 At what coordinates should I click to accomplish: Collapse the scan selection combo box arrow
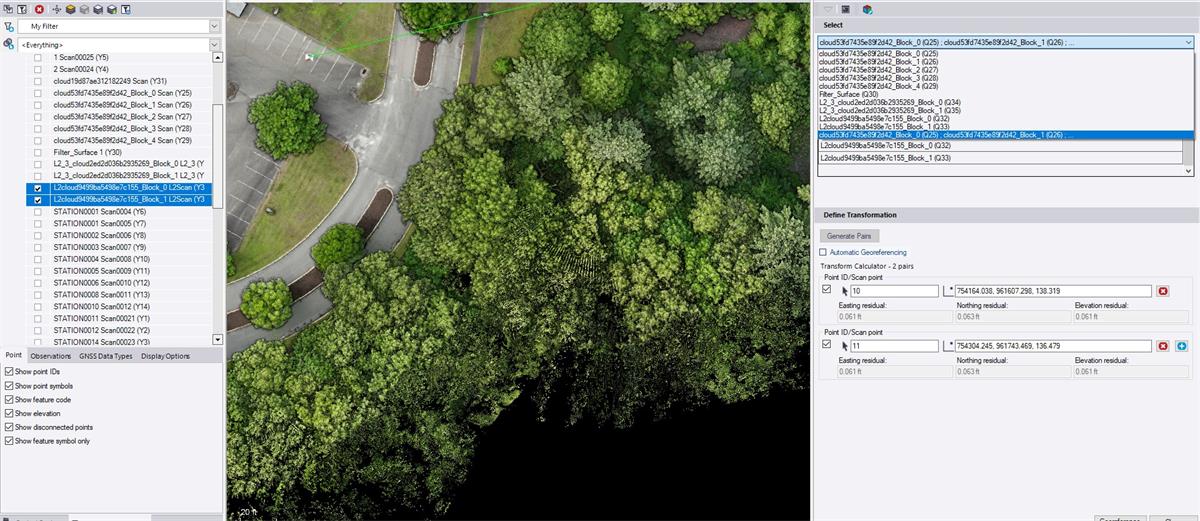click(x=1188, y=43)
